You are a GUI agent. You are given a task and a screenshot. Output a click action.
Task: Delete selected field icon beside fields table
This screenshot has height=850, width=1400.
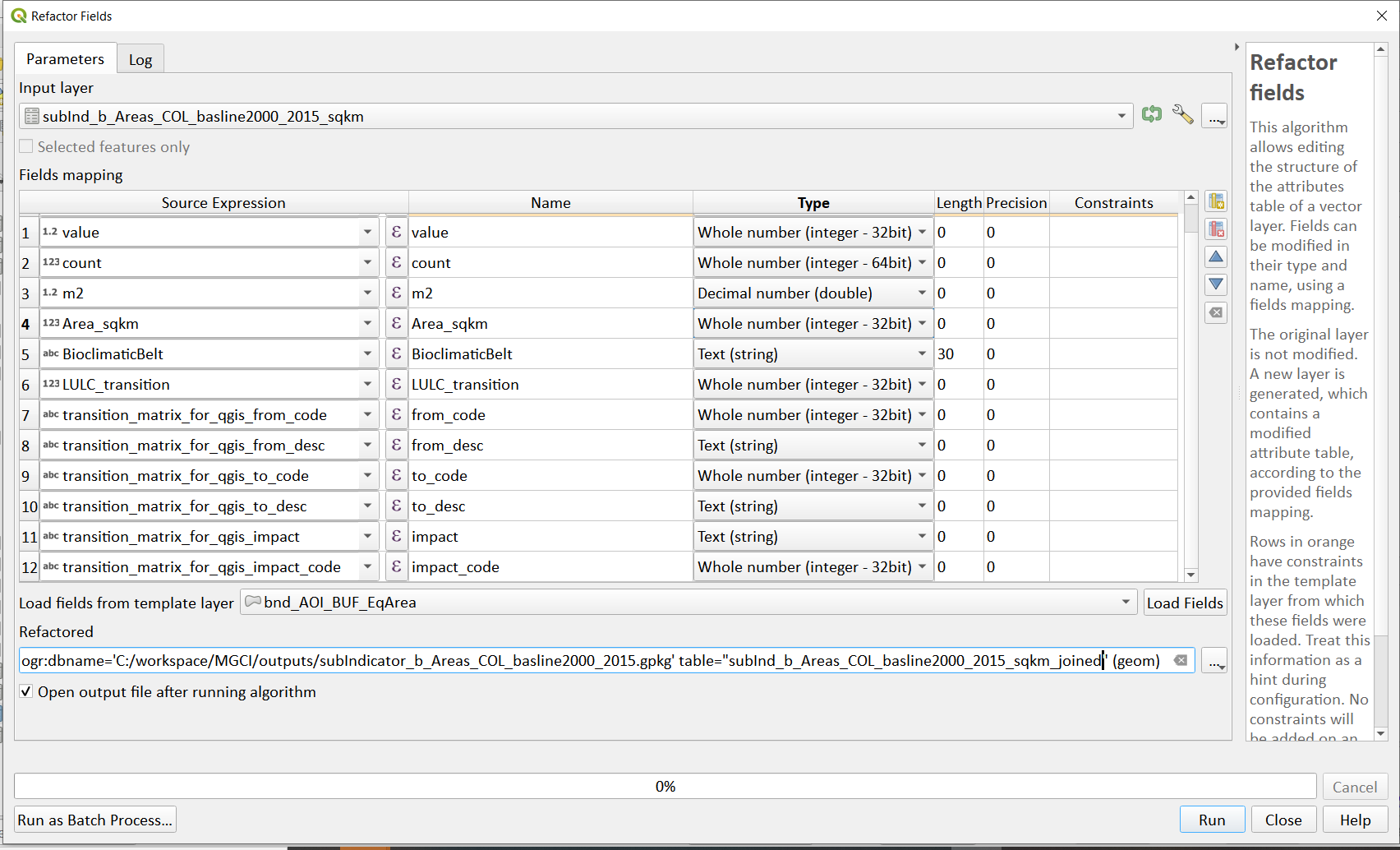coord(1216,229)
